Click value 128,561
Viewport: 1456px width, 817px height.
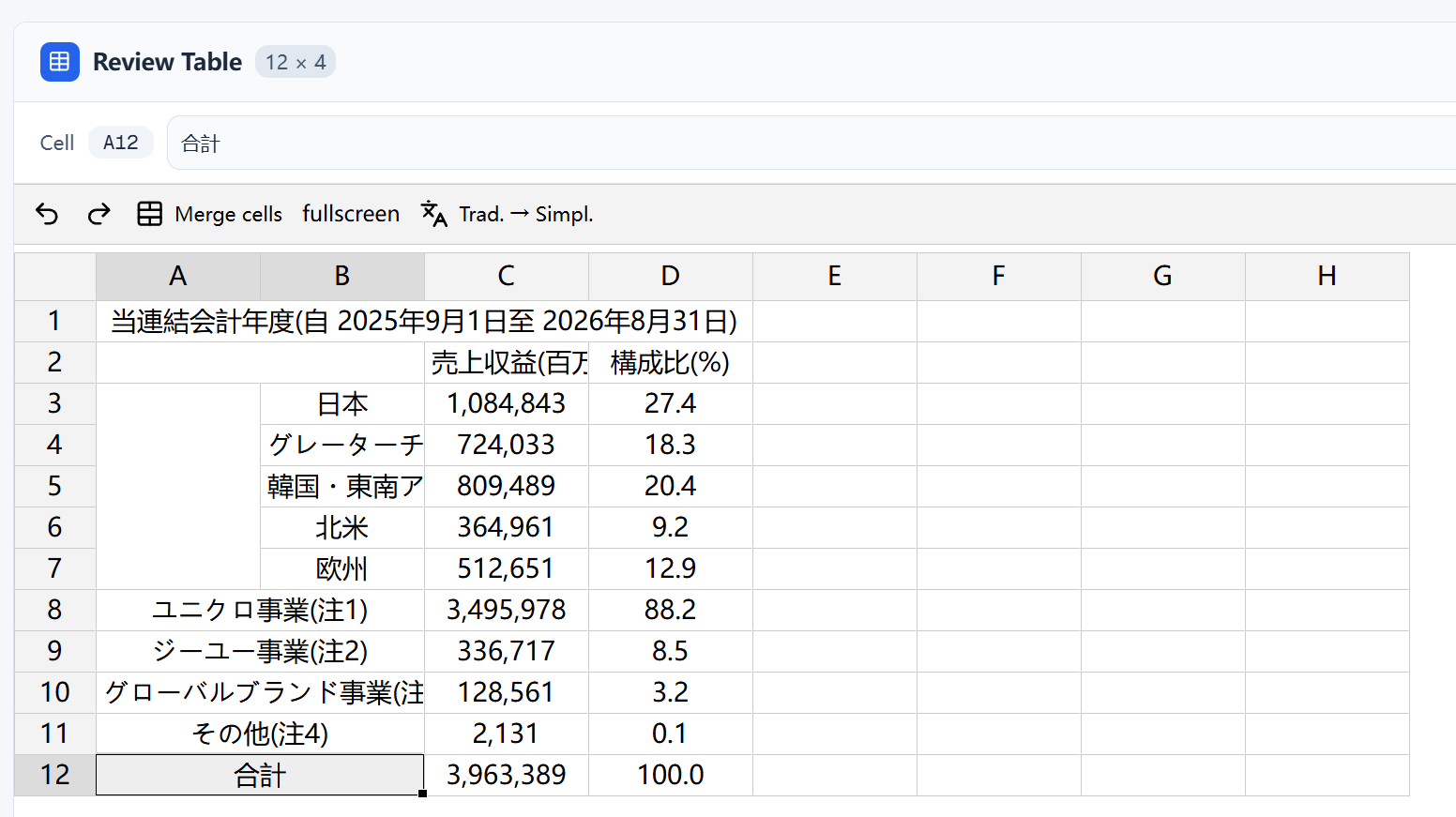click(x=507, y=692)
